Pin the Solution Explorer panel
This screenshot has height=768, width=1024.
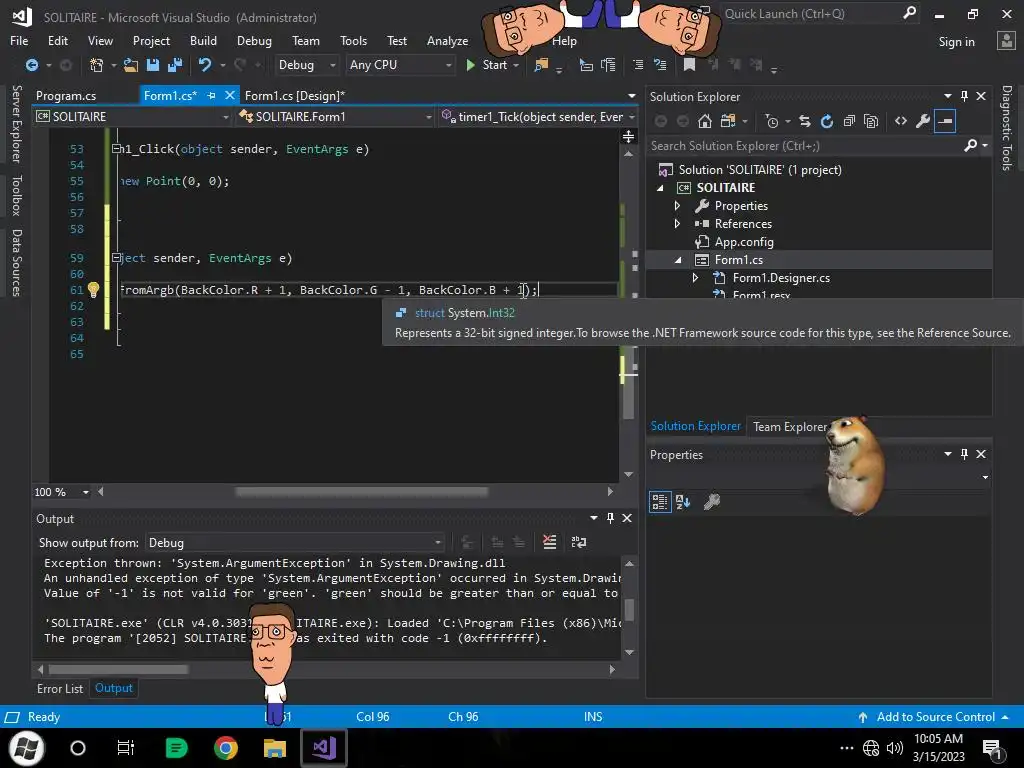point(964,96)
